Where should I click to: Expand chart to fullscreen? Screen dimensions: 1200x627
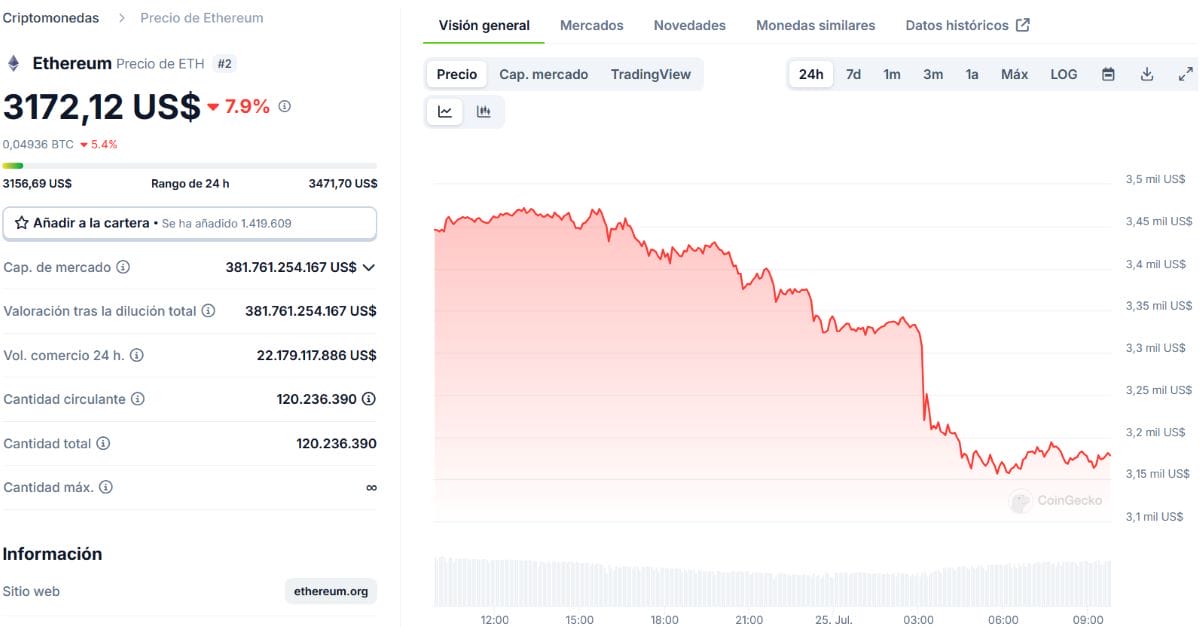[1186, 74]
